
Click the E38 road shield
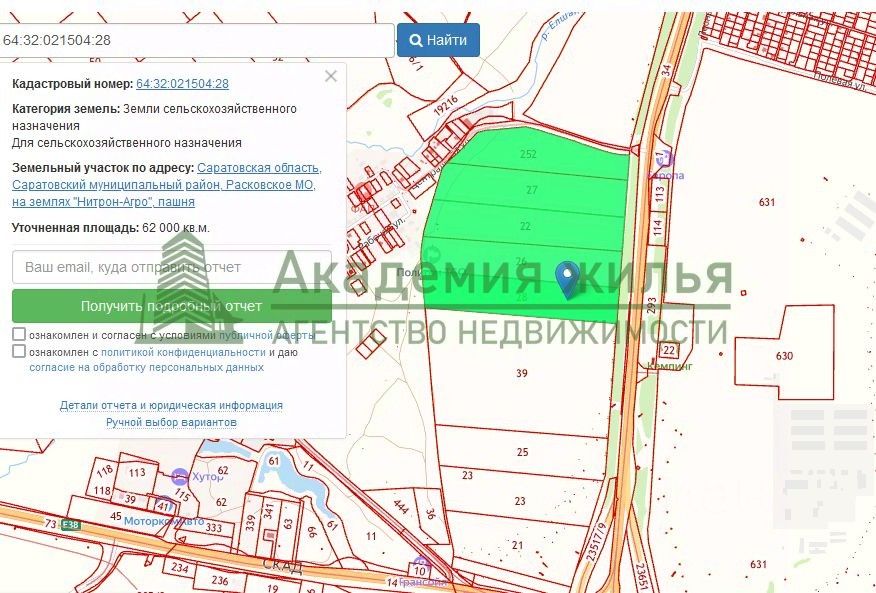(x=71, y=525)
